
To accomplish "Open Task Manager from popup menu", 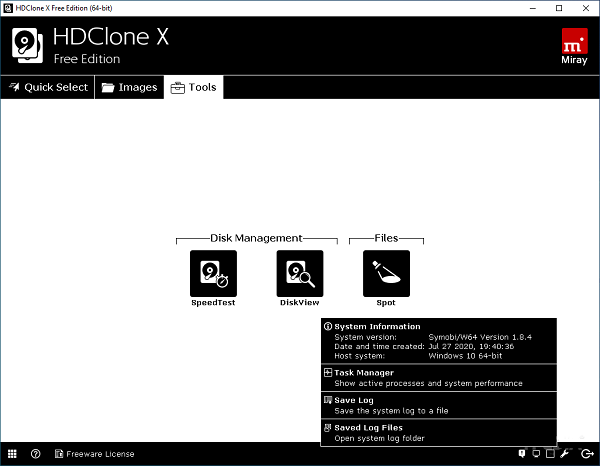I will [439, 378].
